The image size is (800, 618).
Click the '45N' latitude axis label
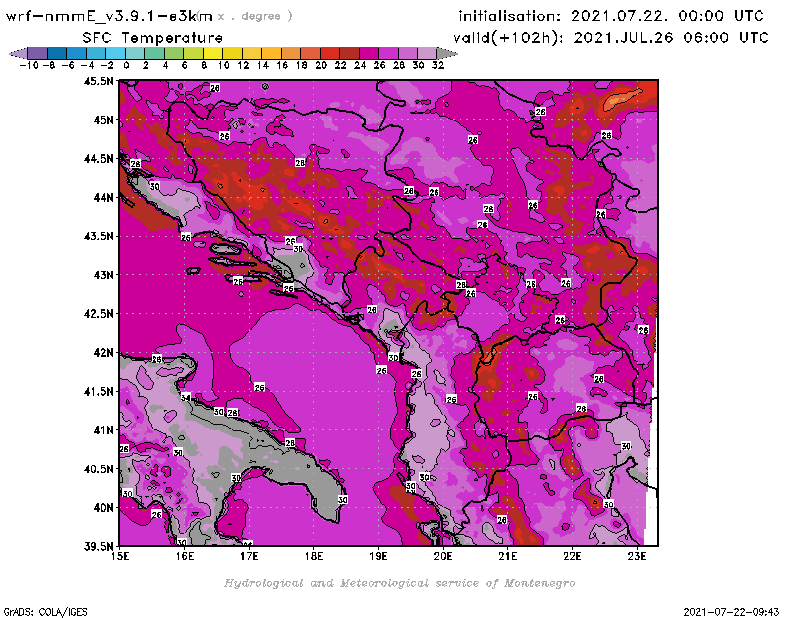103,120
